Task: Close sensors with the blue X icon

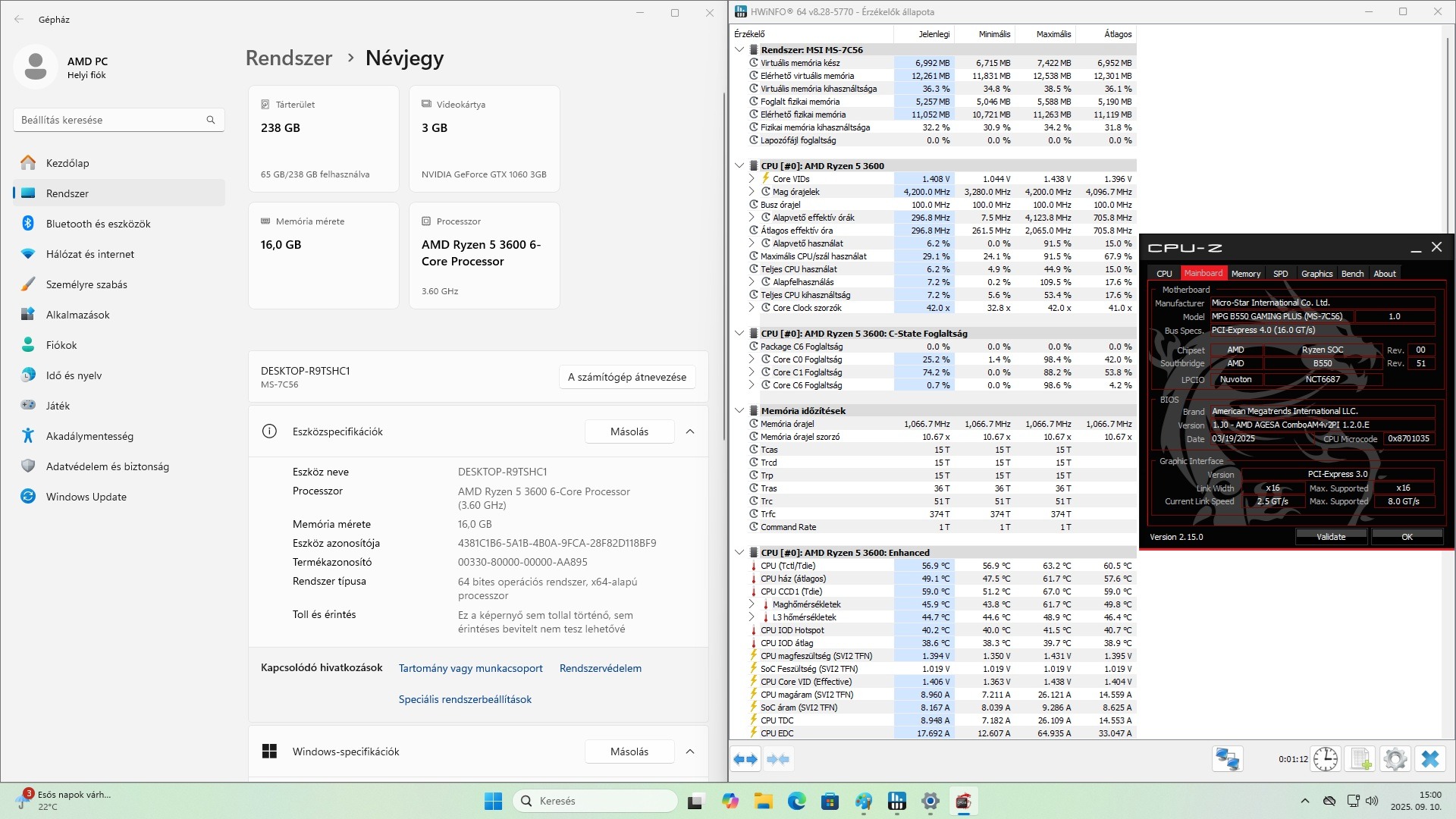Action: tap(1430, 759)
